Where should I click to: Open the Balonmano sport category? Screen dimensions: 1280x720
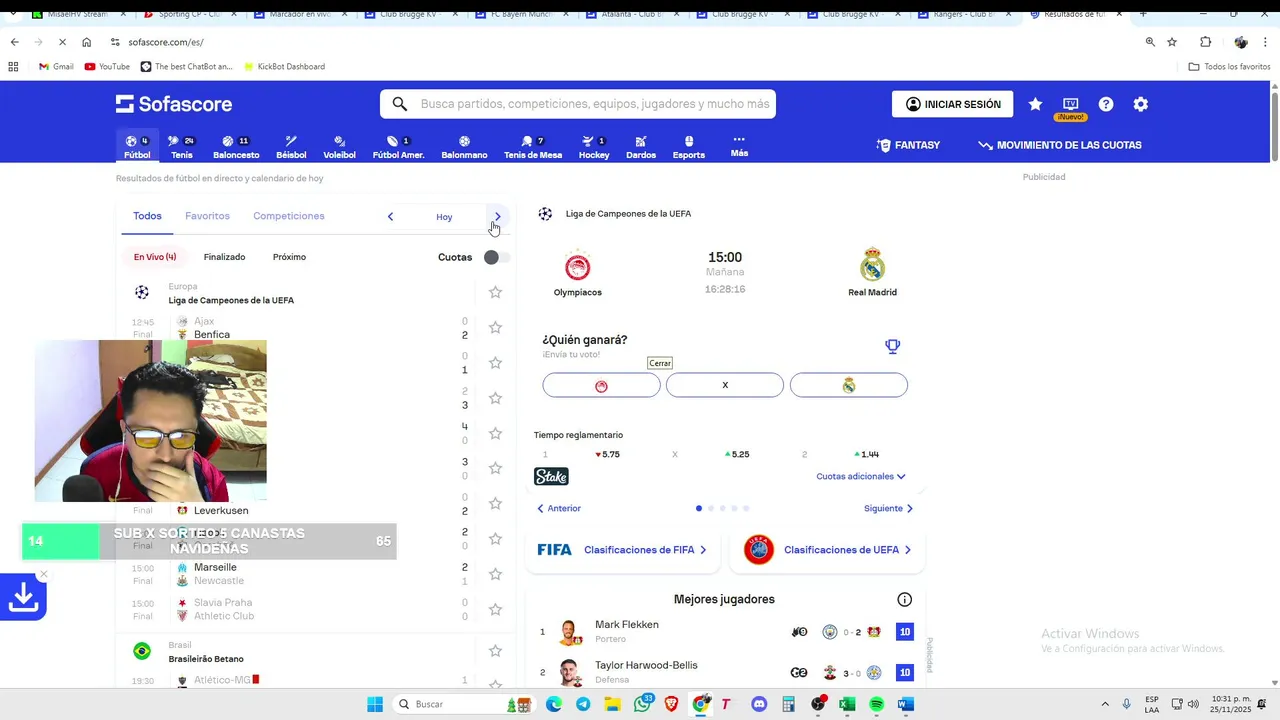click(464, 147)
